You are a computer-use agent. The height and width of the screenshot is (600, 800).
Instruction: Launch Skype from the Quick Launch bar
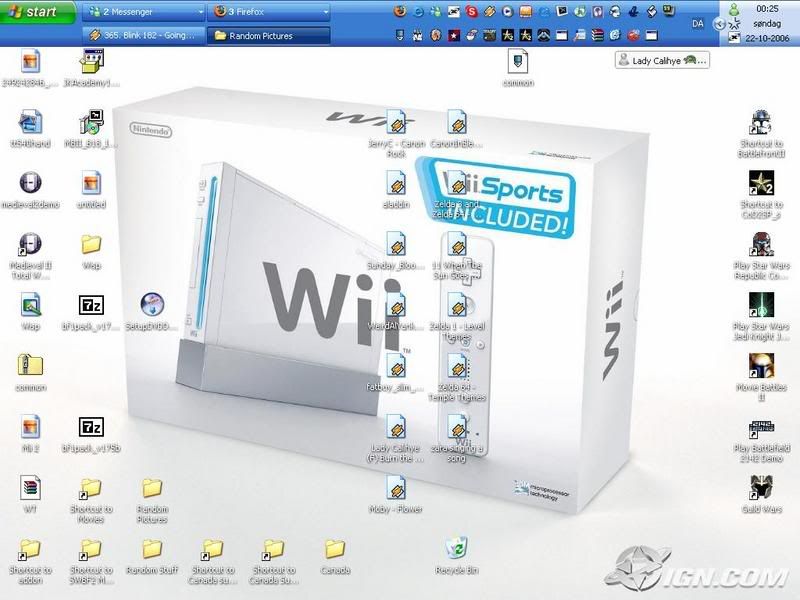(x=472, y=11)
